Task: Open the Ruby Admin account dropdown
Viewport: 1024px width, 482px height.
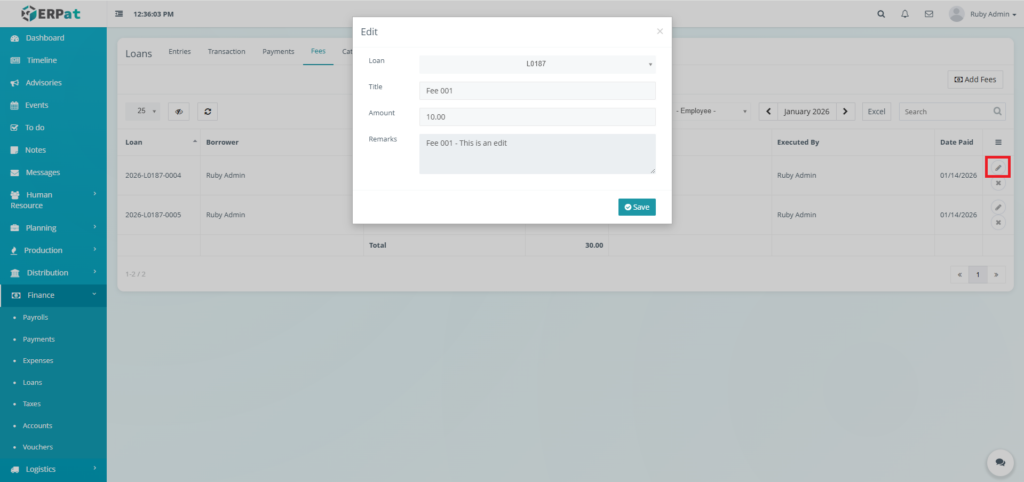Action: (x=992, y=14)
